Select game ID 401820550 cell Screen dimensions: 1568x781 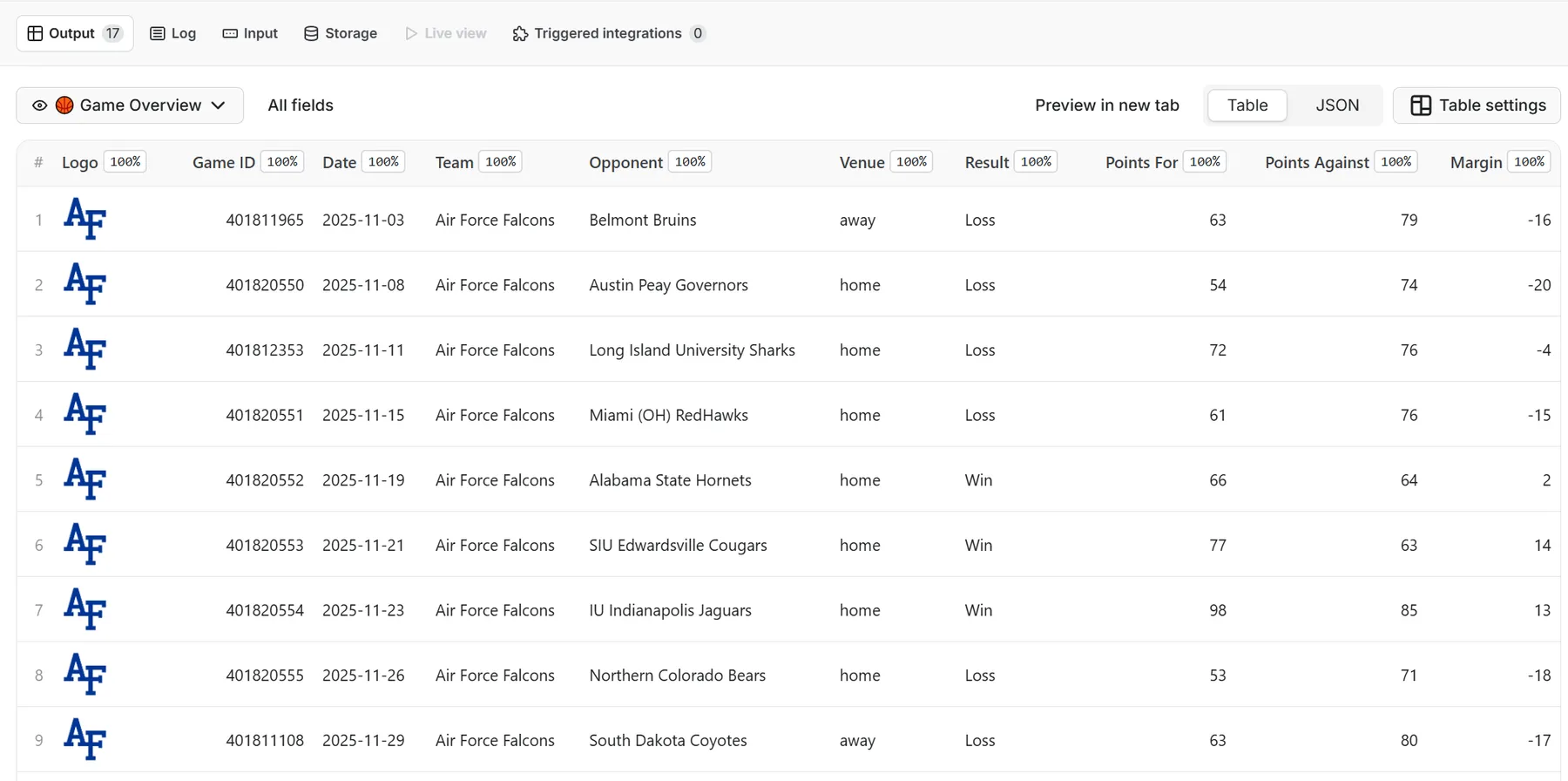pyautogui.click(x=265, y=285)
